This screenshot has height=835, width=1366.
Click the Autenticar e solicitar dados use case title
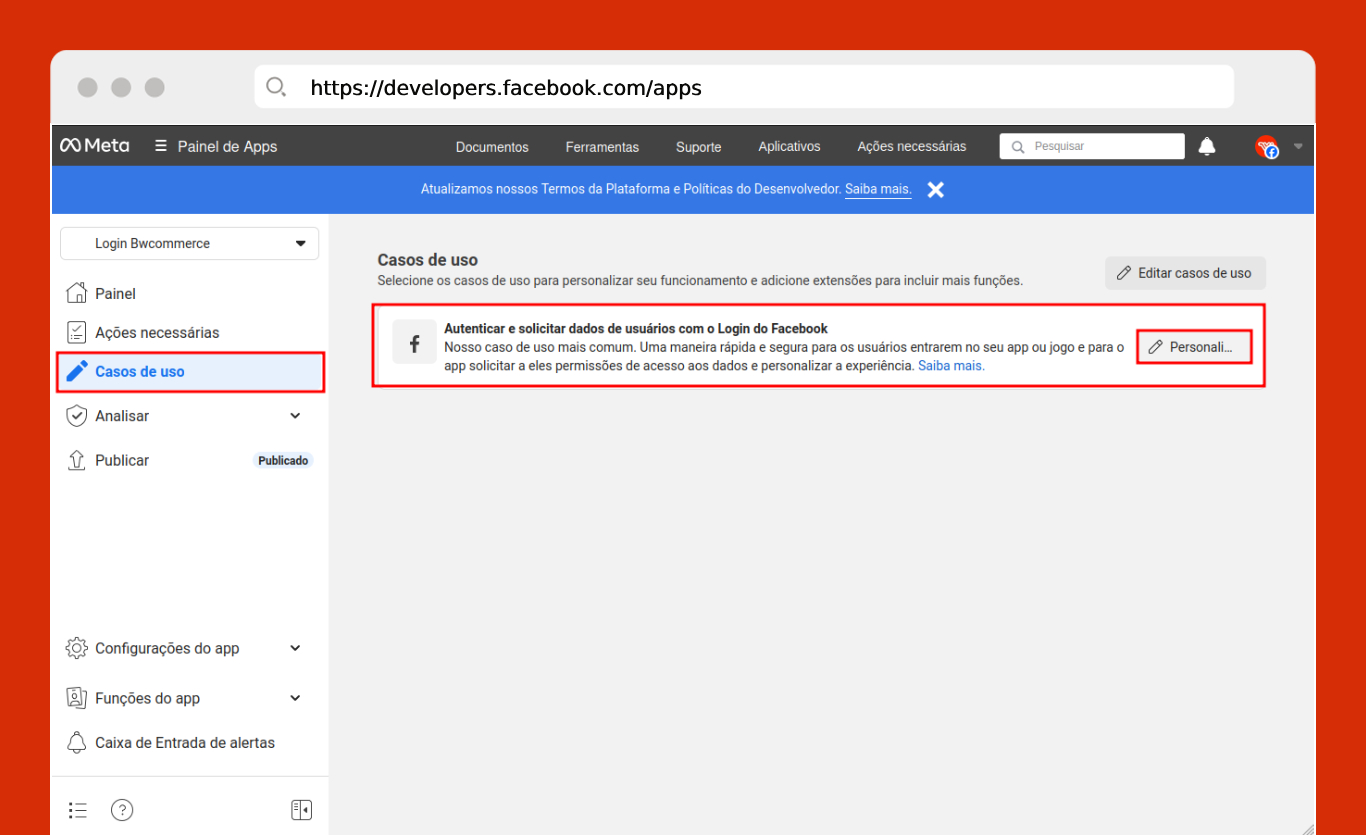point(636,328)
